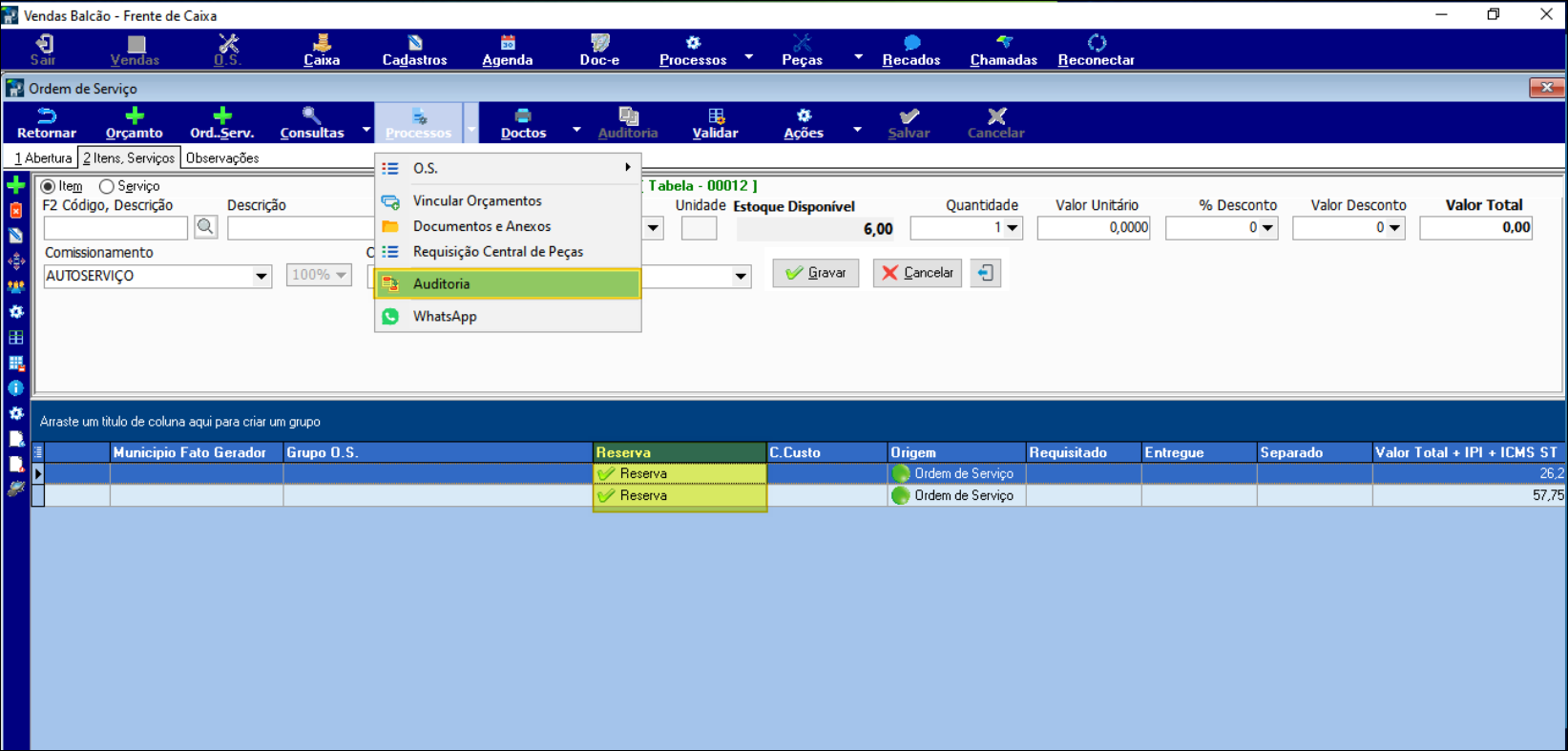Click the Cancelar button beside Gravar
The height and width of the screenshot is (751, 1568).
click(x=917, y=273)
